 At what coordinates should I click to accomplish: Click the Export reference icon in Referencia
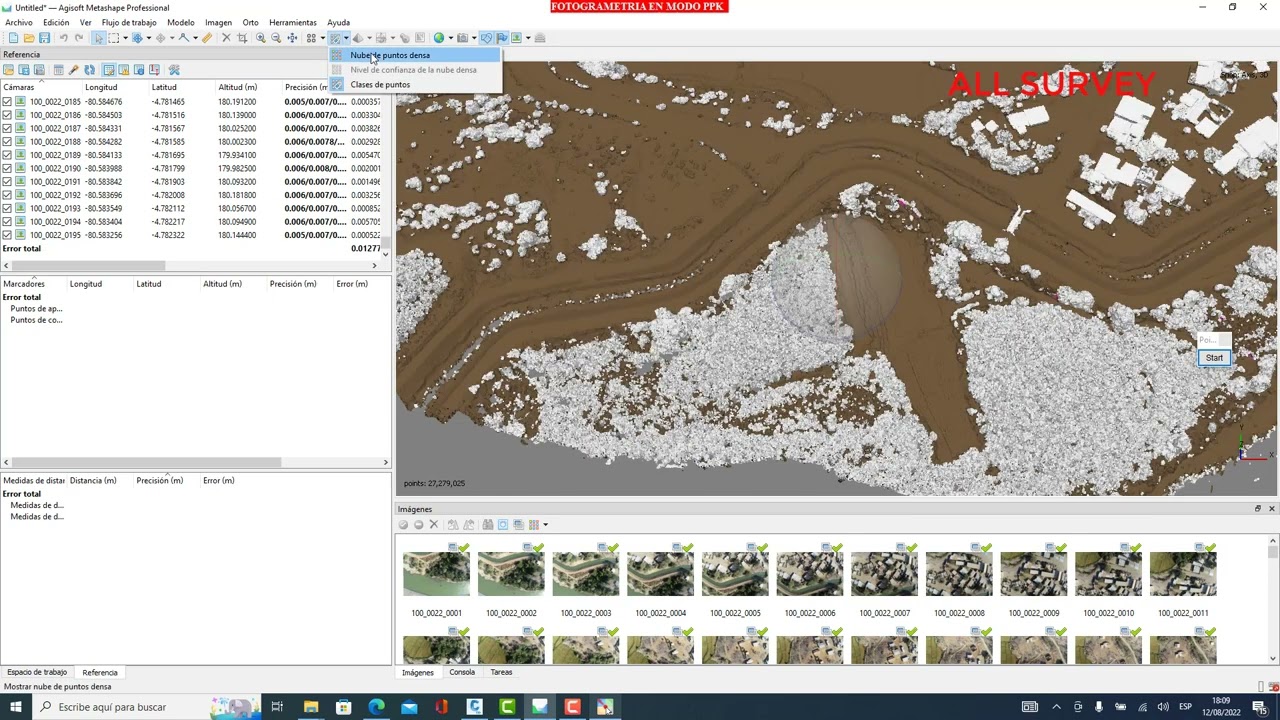[x=23, y=70]
